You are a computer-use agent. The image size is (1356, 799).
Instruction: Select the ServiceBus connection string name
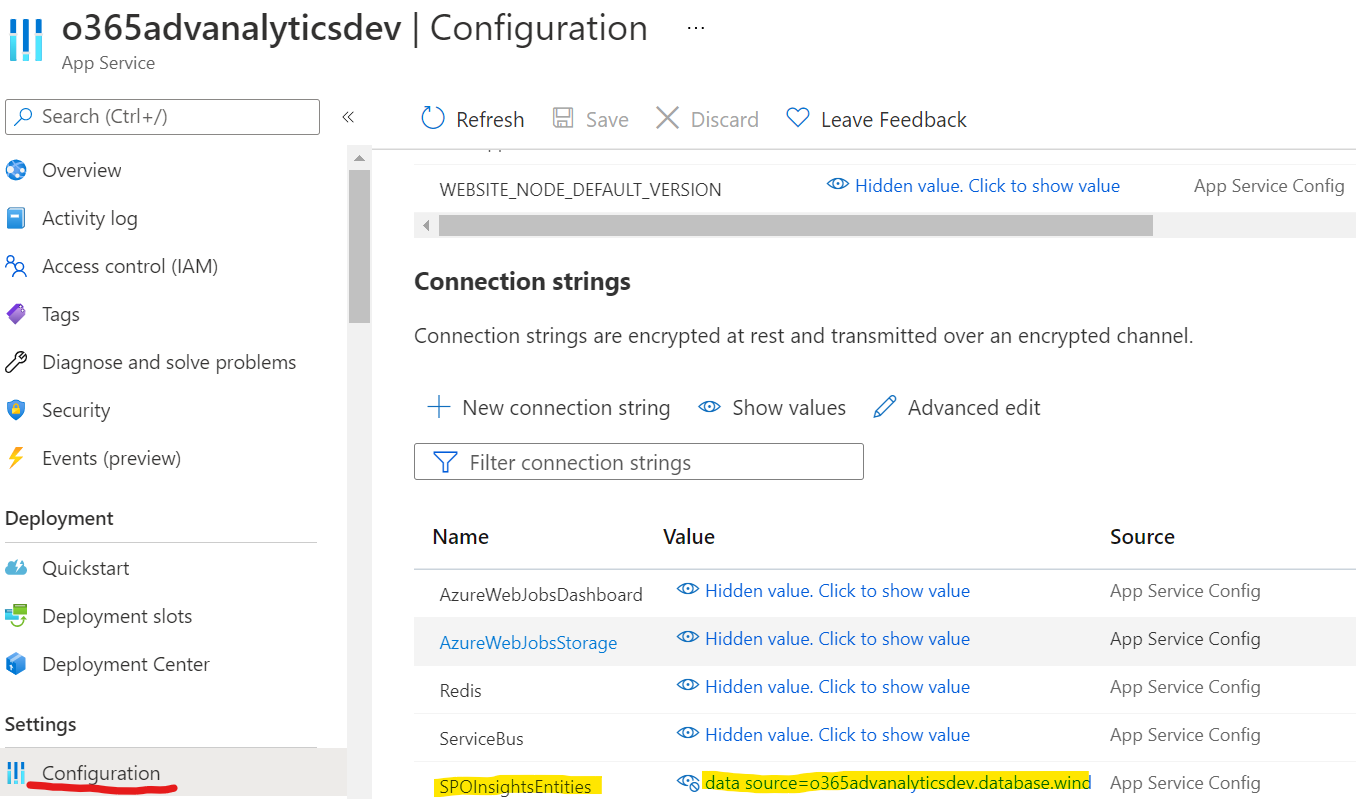pyautogui.click(x=481, y=739)
